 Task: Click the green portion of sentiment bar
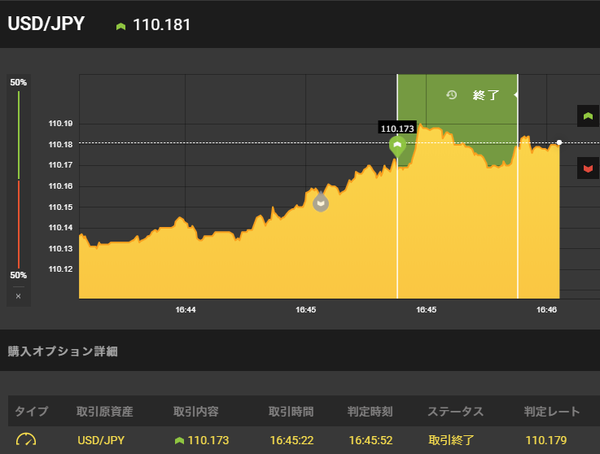pyautogui.click(x=19, y=135)
